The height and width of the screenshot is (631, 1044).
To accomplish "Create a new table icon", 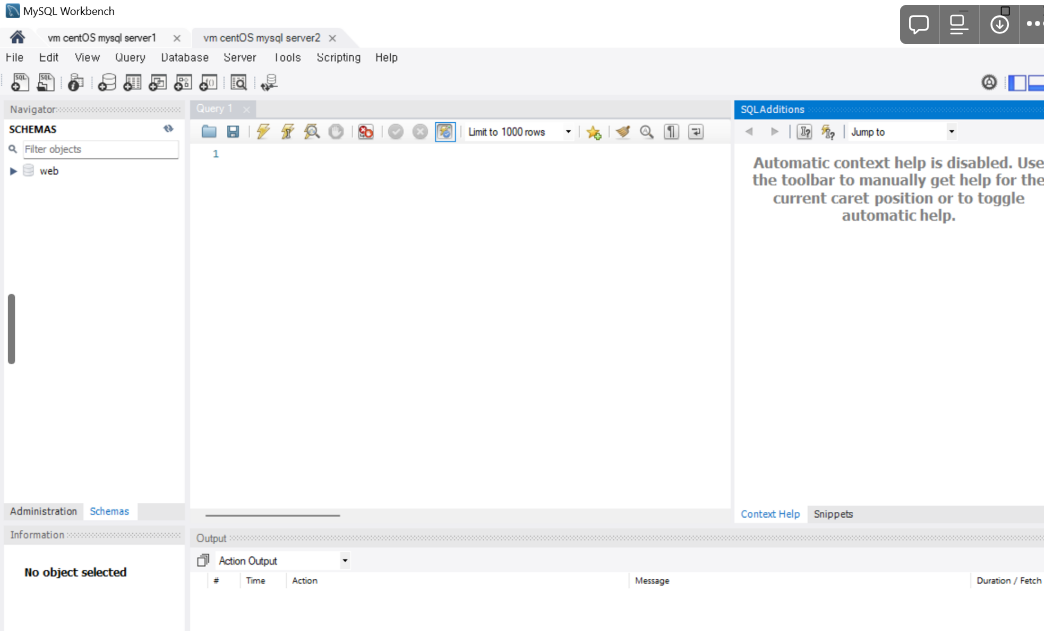I will pos(132,83).
